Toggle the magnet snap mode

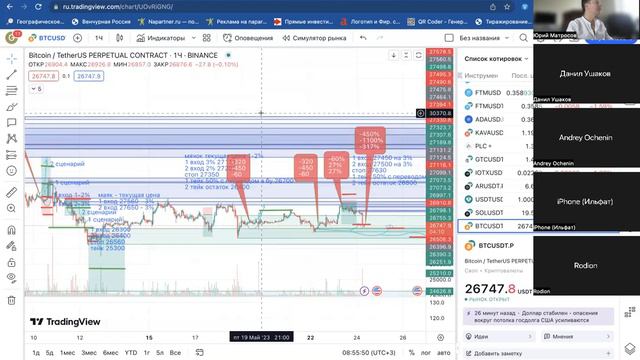point(11,230)
